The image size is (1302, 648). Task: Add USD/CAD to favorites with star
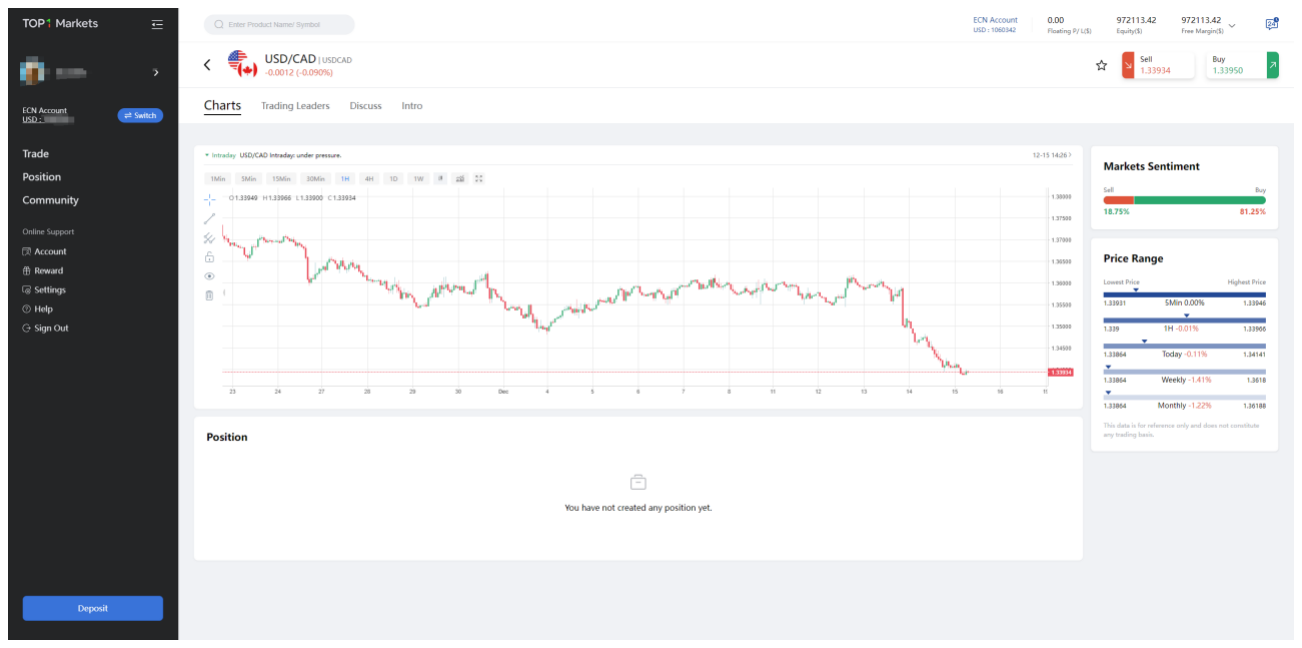1101,65
